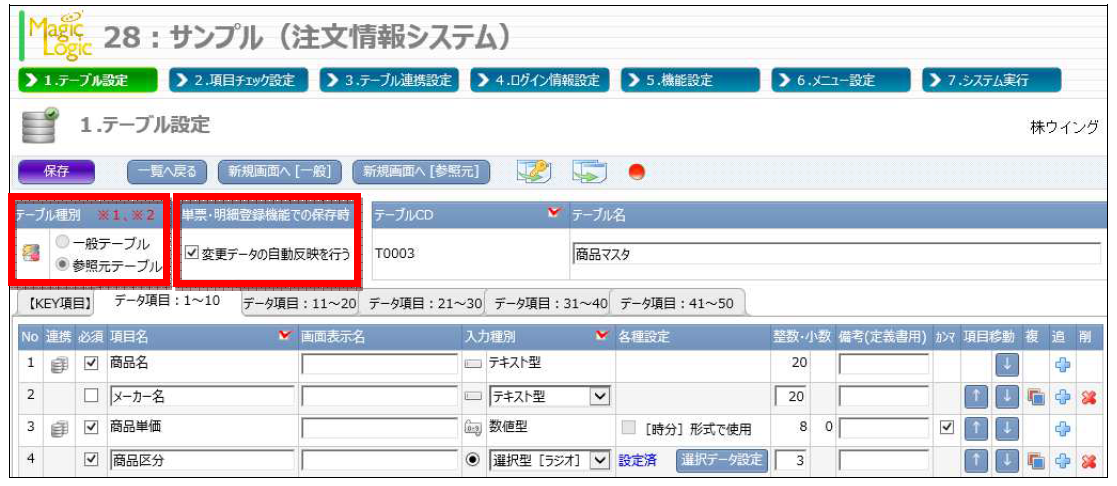
Task: Check the required box for メーカー名
Action: pos(91,397)
